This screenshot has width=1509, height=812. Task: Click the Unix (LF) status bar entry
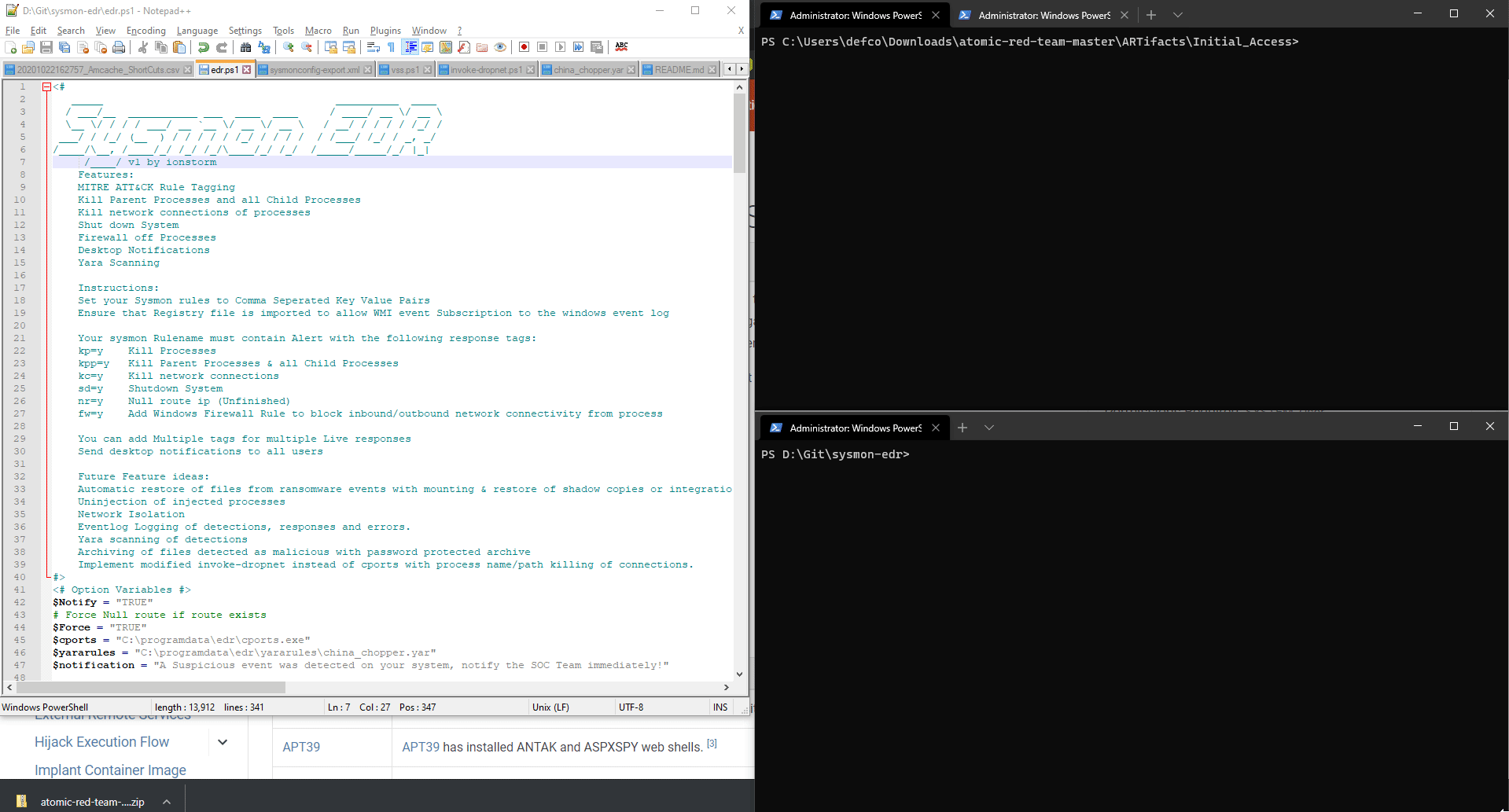point(550,707)
